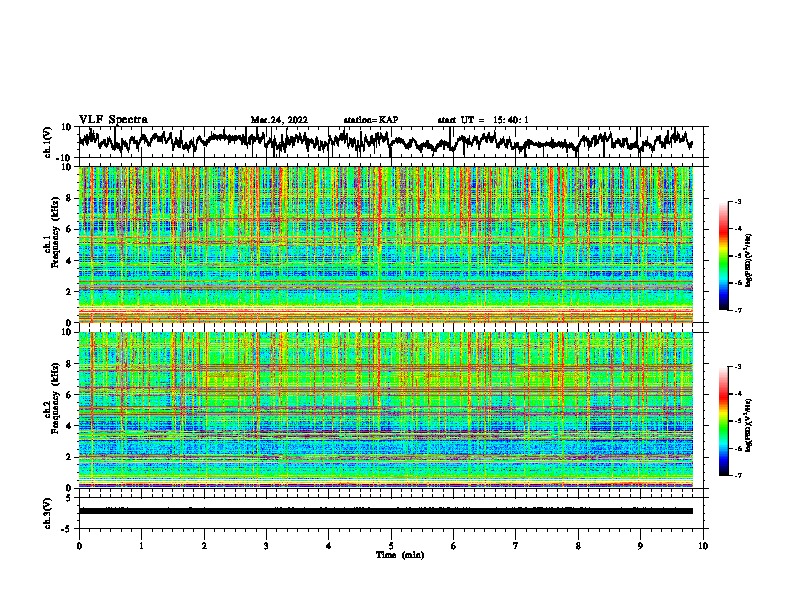Click the "ch.3(V)" axis label
The image size is (792, 612).
tap(48, 513)
